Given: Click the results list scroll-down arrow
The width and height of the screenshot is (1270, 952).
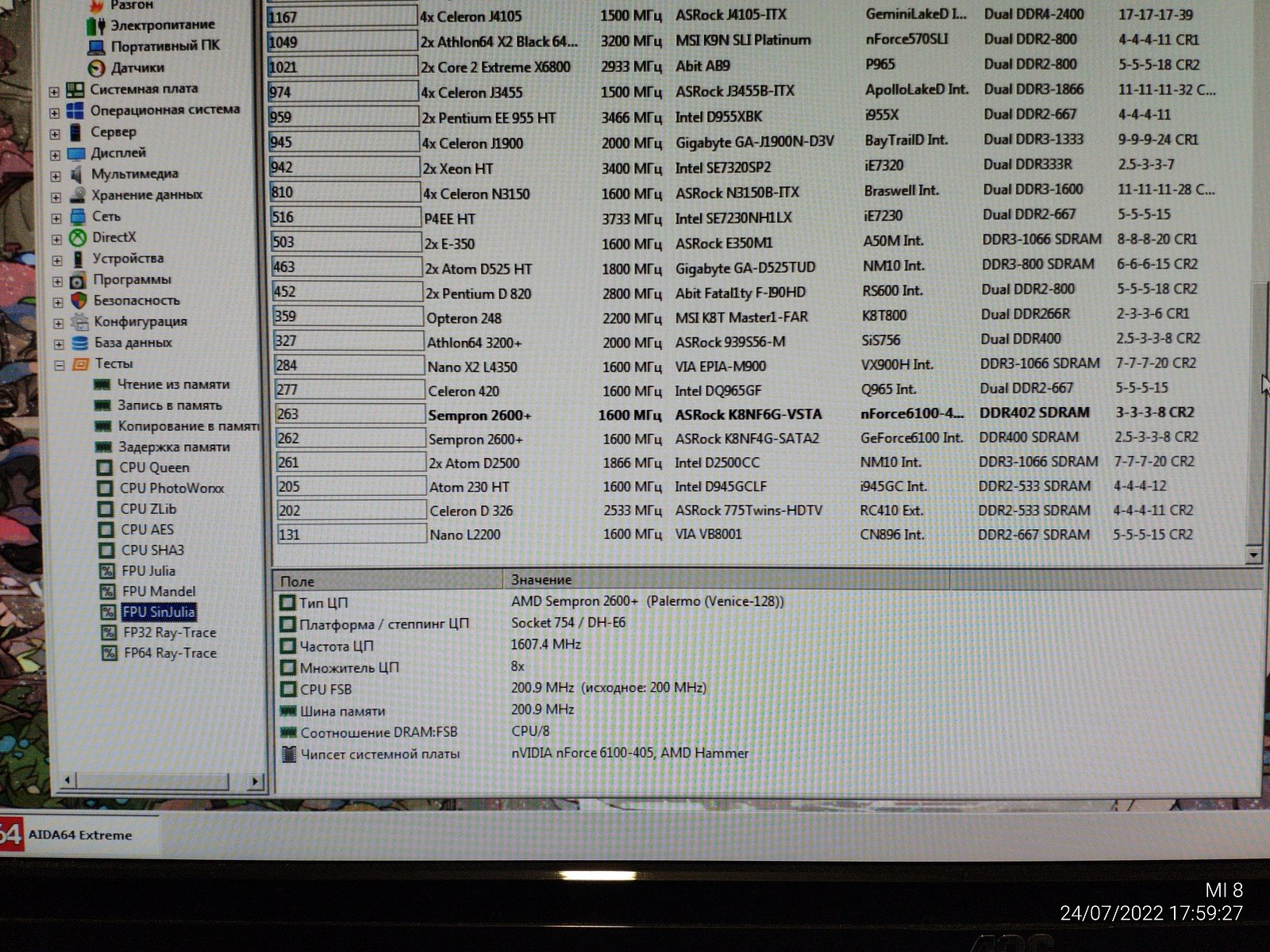Looking at the screenshot, I should click(x=1254, y=555).
